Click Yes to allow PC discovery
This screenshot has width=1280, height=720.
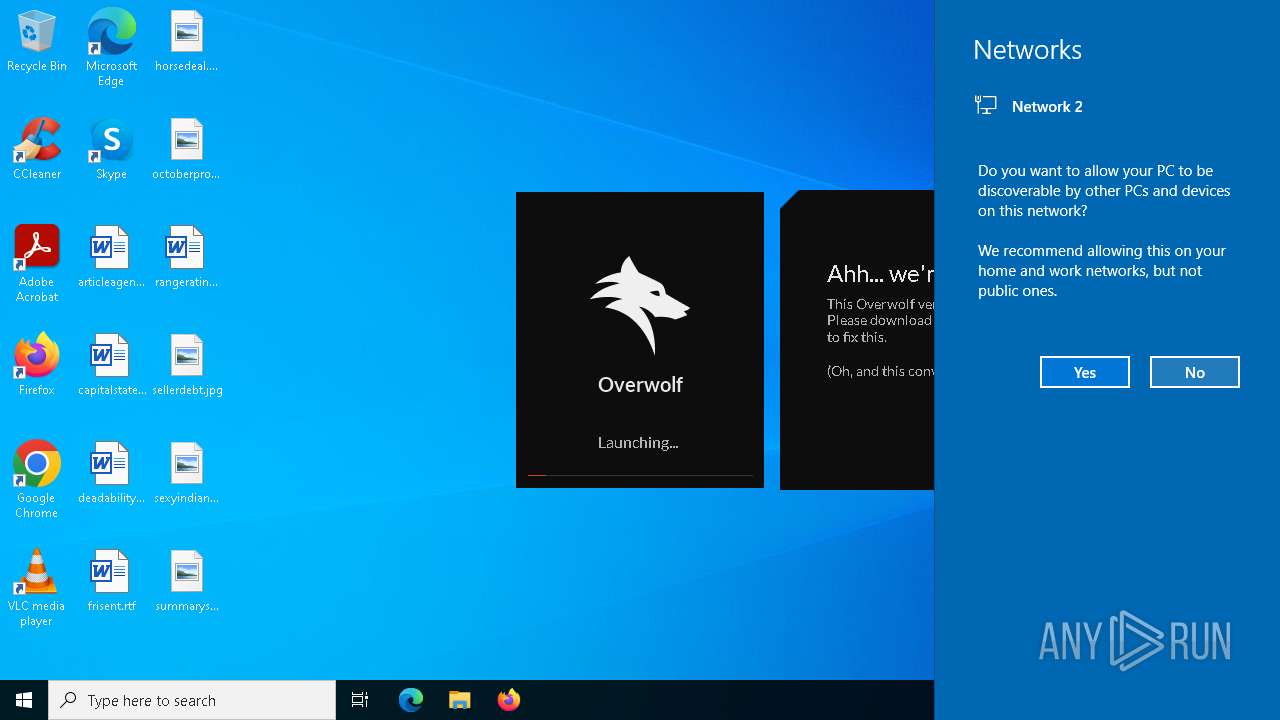(x=1085, y=372)
